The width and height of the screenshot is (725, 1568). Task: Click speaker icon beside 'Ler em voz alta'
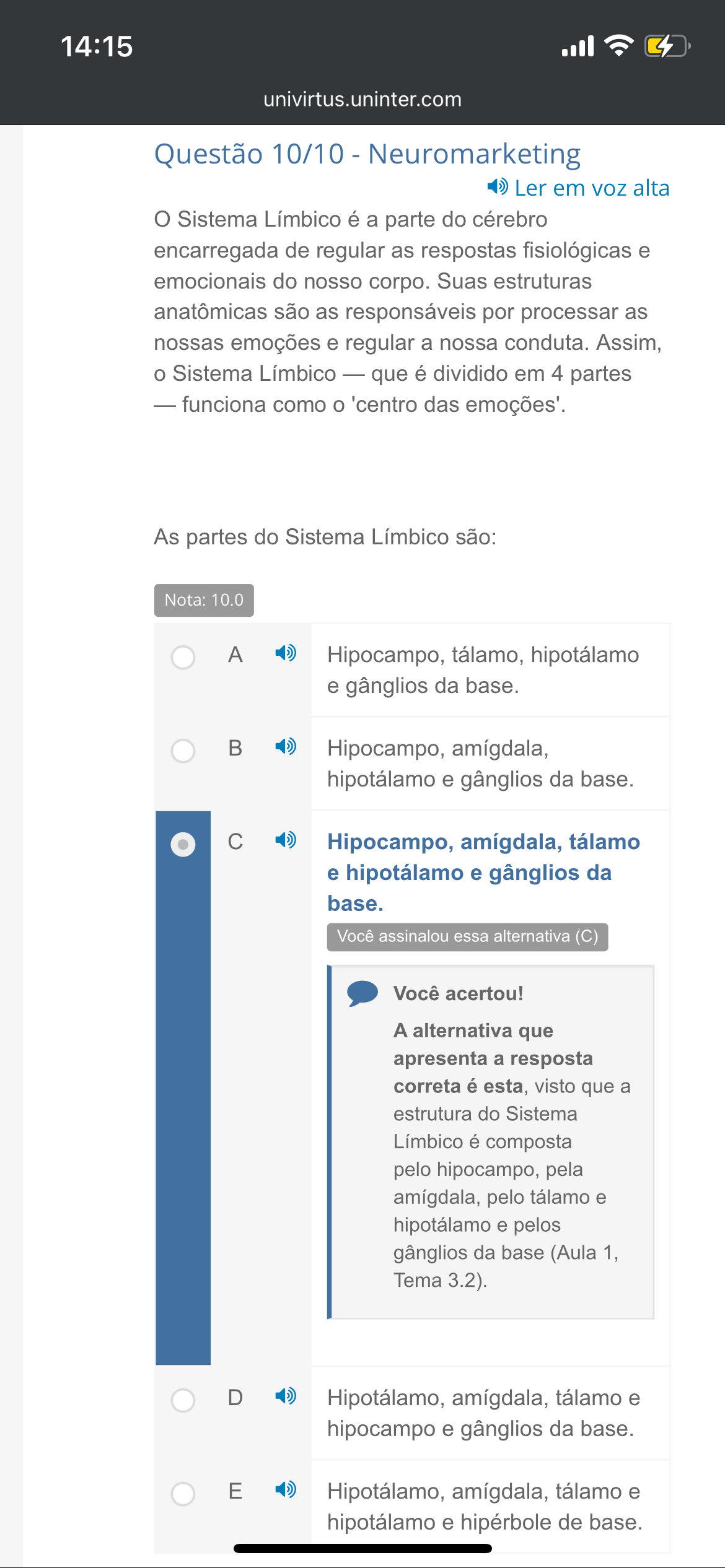coord(497,186)
